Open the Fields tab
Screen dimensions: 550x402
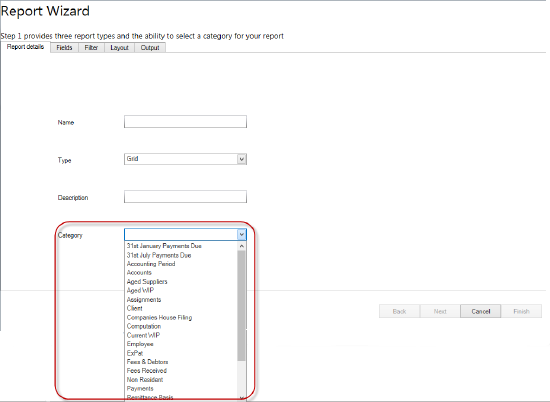click(64, 48)
